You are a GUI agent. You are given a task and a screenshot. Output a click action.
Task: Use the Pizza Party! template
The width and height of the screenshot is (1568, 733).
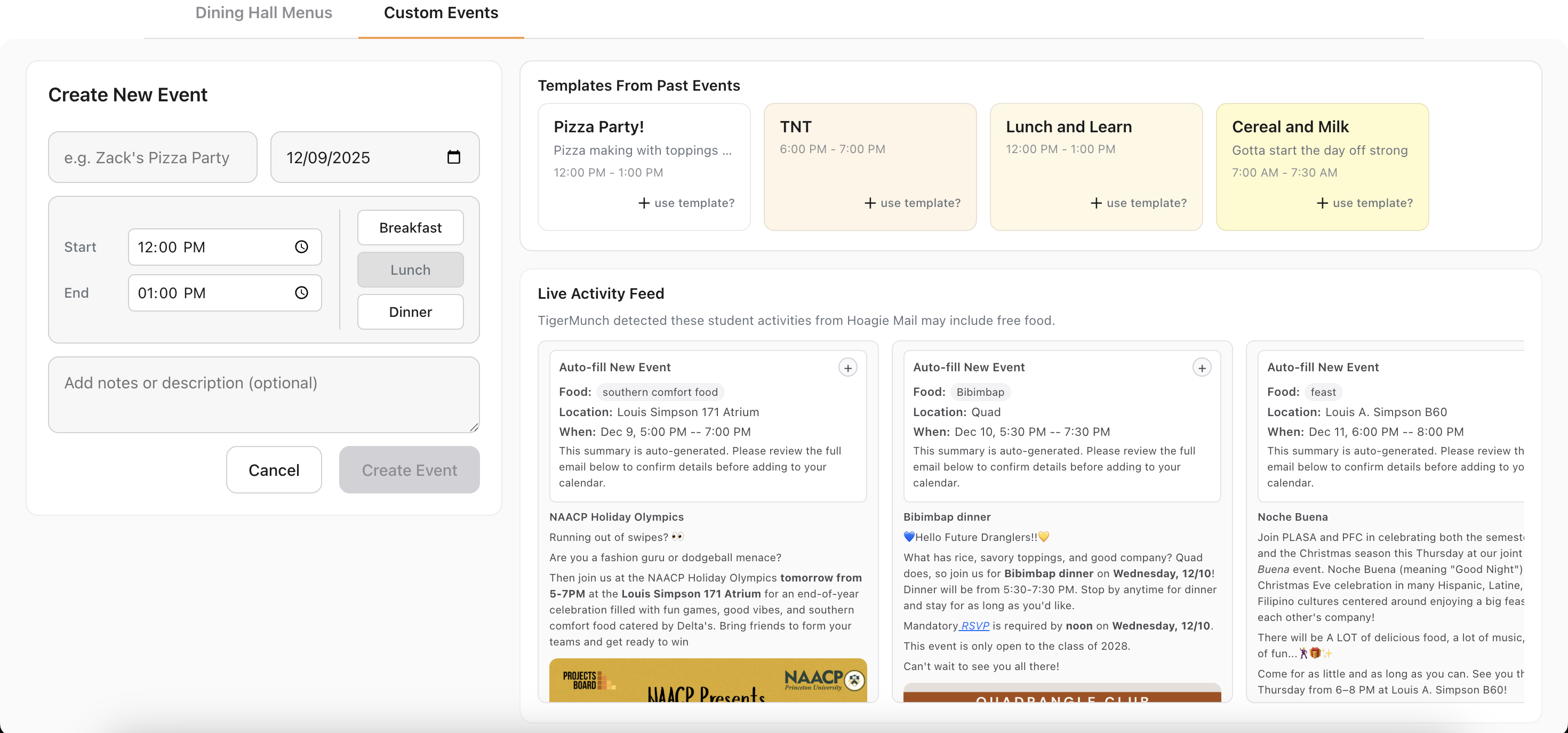pyautogui.click(x=686, y=203)
